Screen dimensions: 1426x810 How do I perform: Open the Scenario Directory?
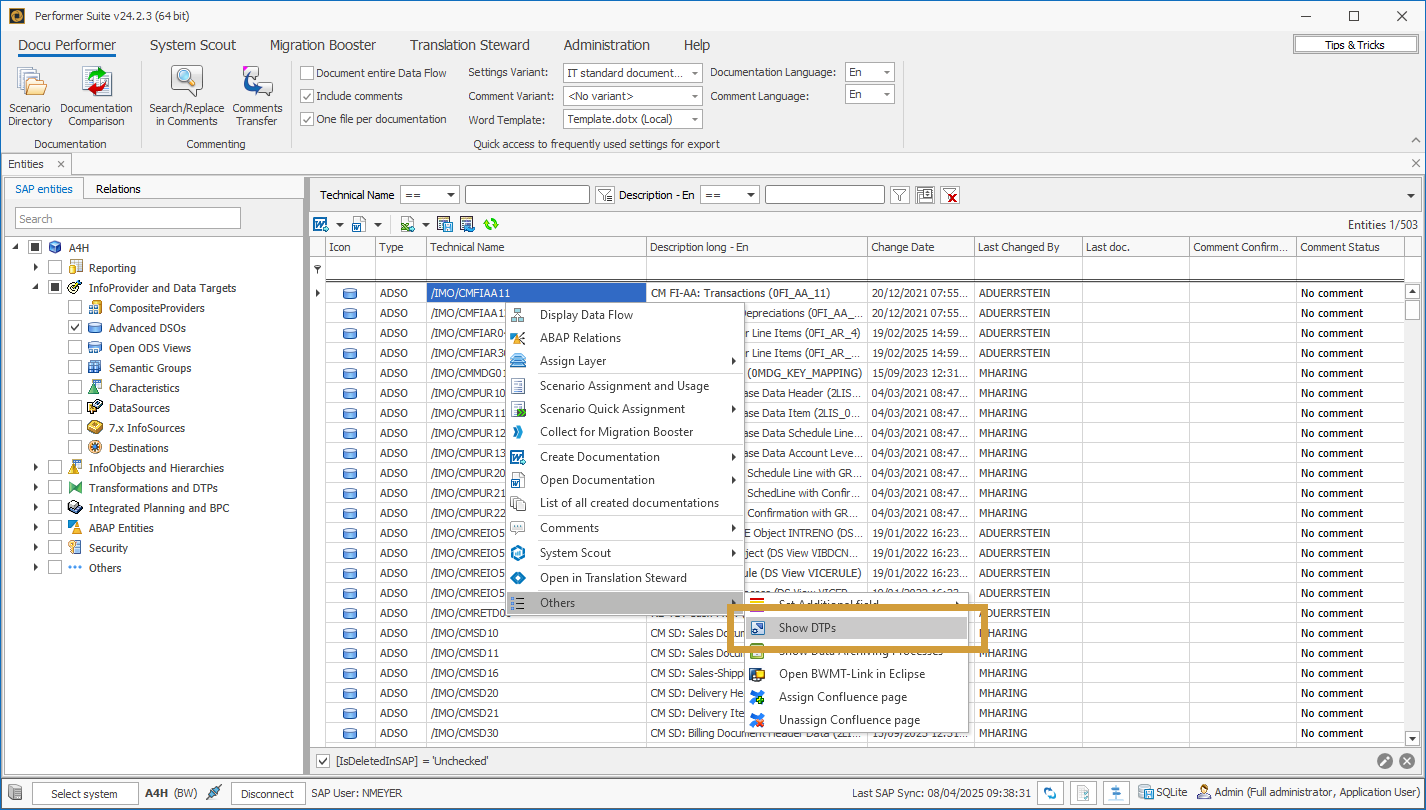30,97
